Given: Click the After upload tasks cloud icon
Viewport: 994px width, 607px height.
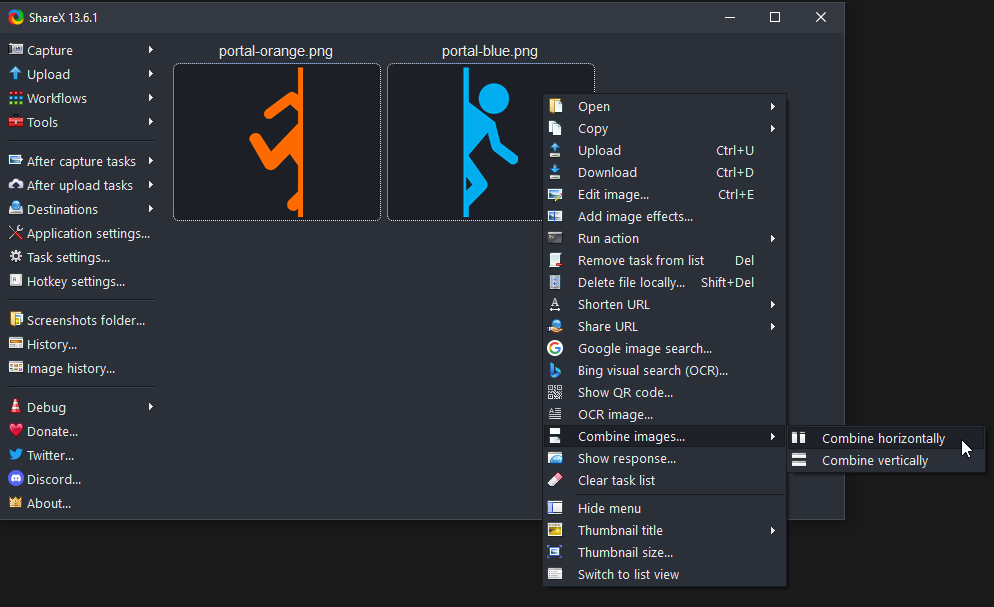Looking at the screenshot, I should click(16, 184).
